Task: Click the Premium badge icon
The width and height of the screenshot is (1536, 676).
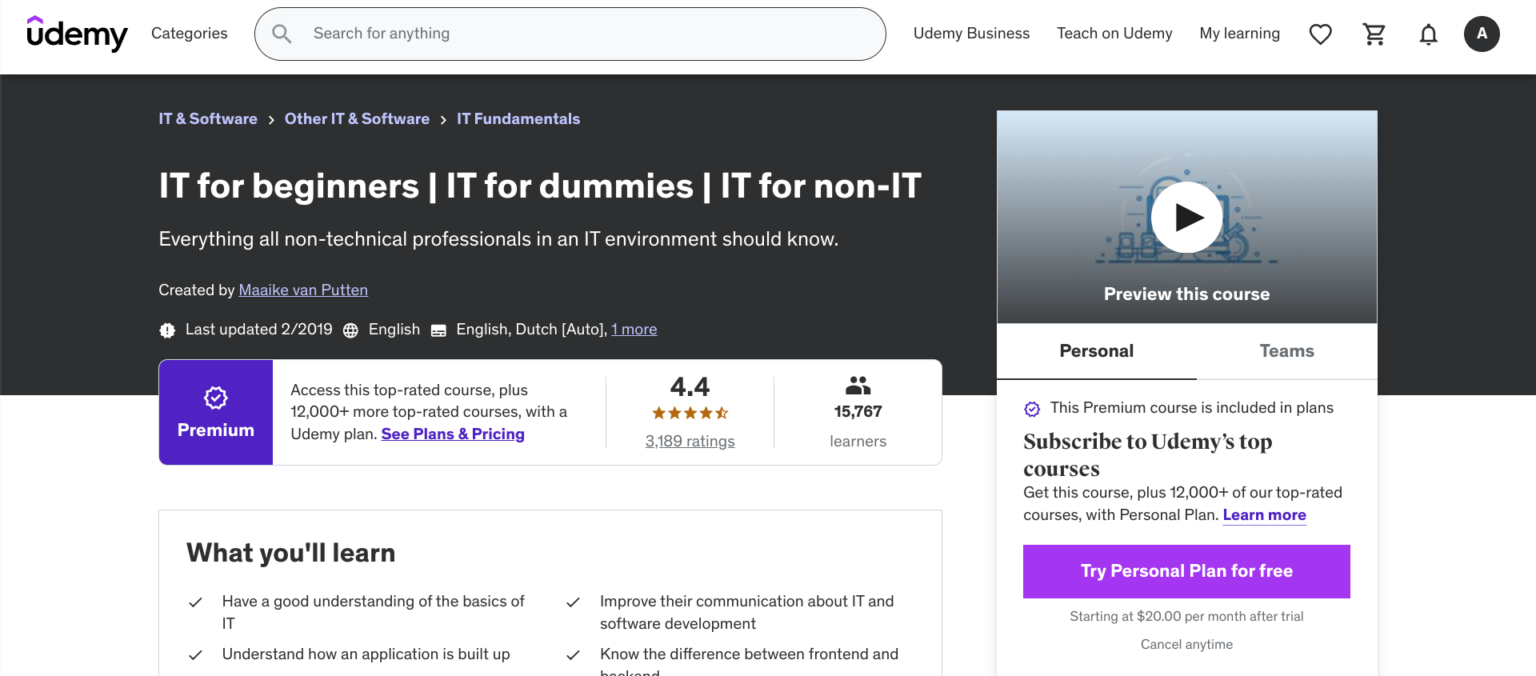Action: [215, 397]
